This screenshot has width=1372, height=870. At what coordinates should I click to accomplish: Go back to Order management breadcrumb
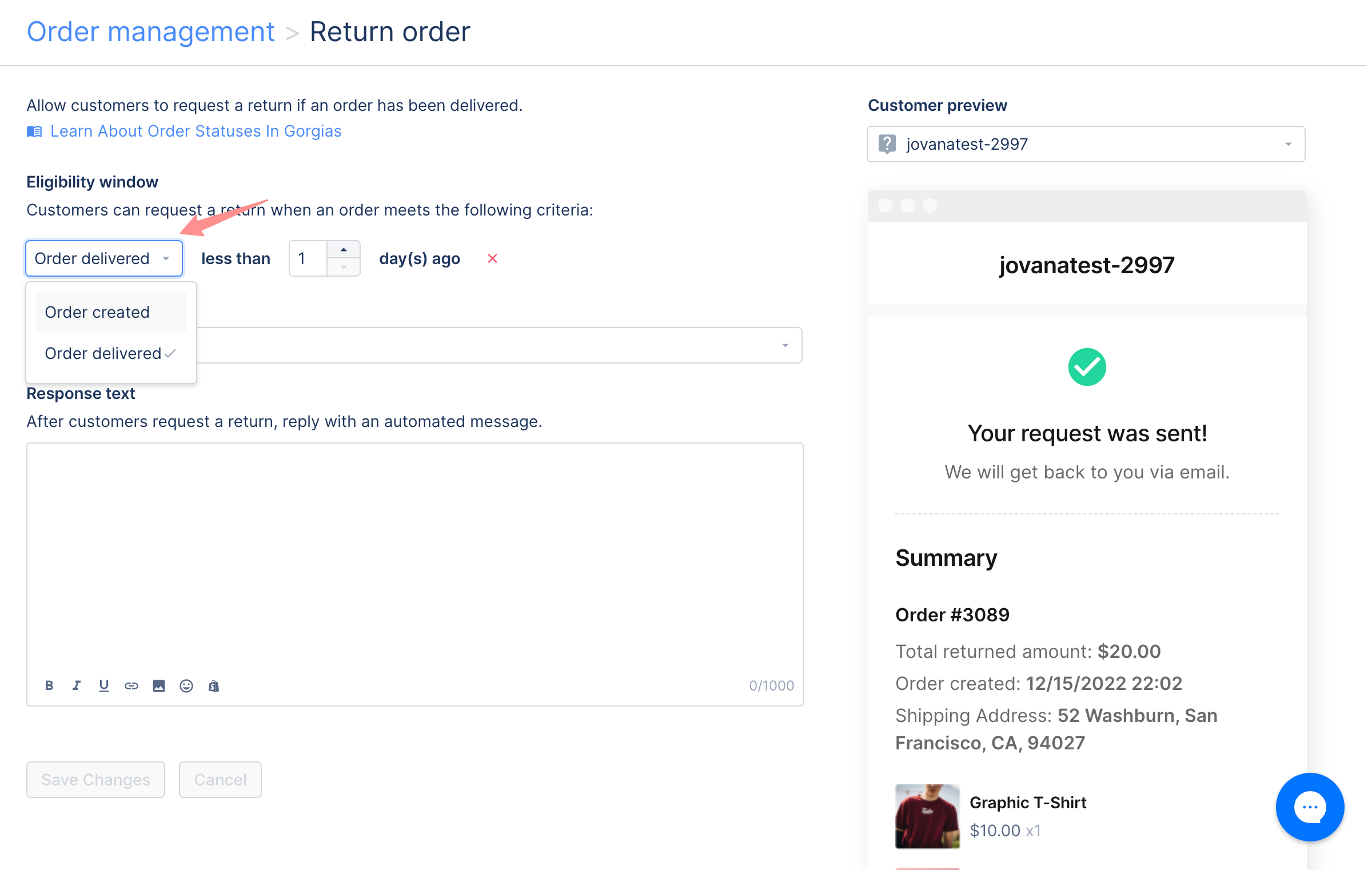pos(151,31)
